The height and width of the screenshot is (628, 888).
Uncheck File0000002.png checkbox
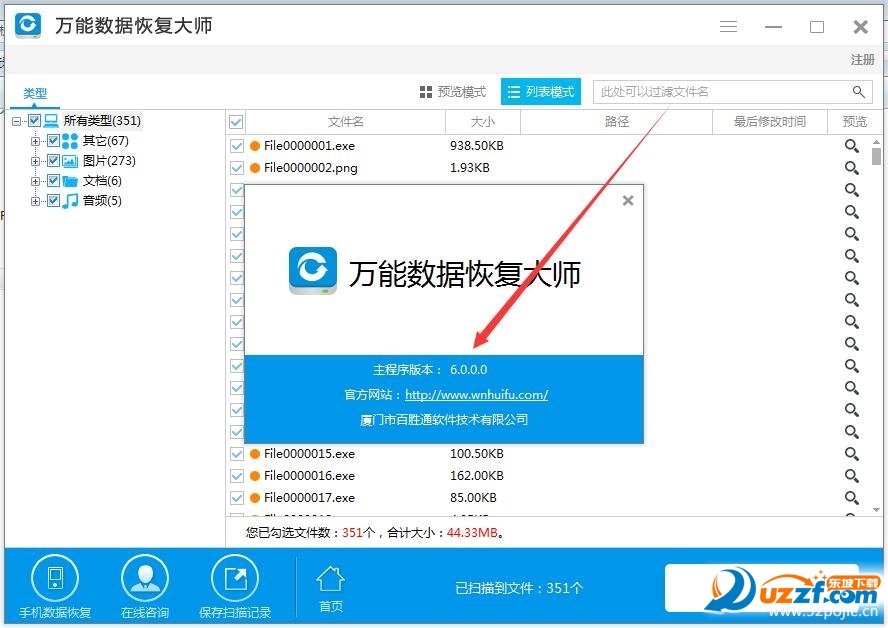pyautogui.click(x=237, y=168)
